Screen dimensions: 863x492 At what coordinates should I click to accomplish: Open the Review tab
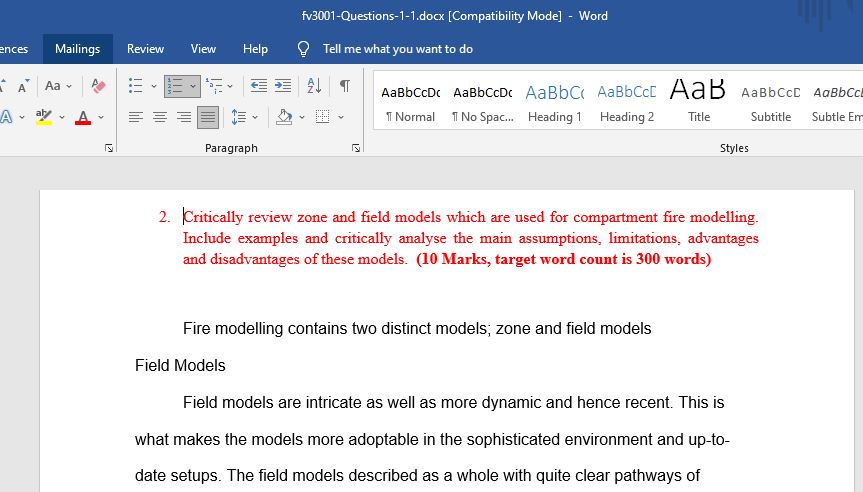click(x=145, y=49)
